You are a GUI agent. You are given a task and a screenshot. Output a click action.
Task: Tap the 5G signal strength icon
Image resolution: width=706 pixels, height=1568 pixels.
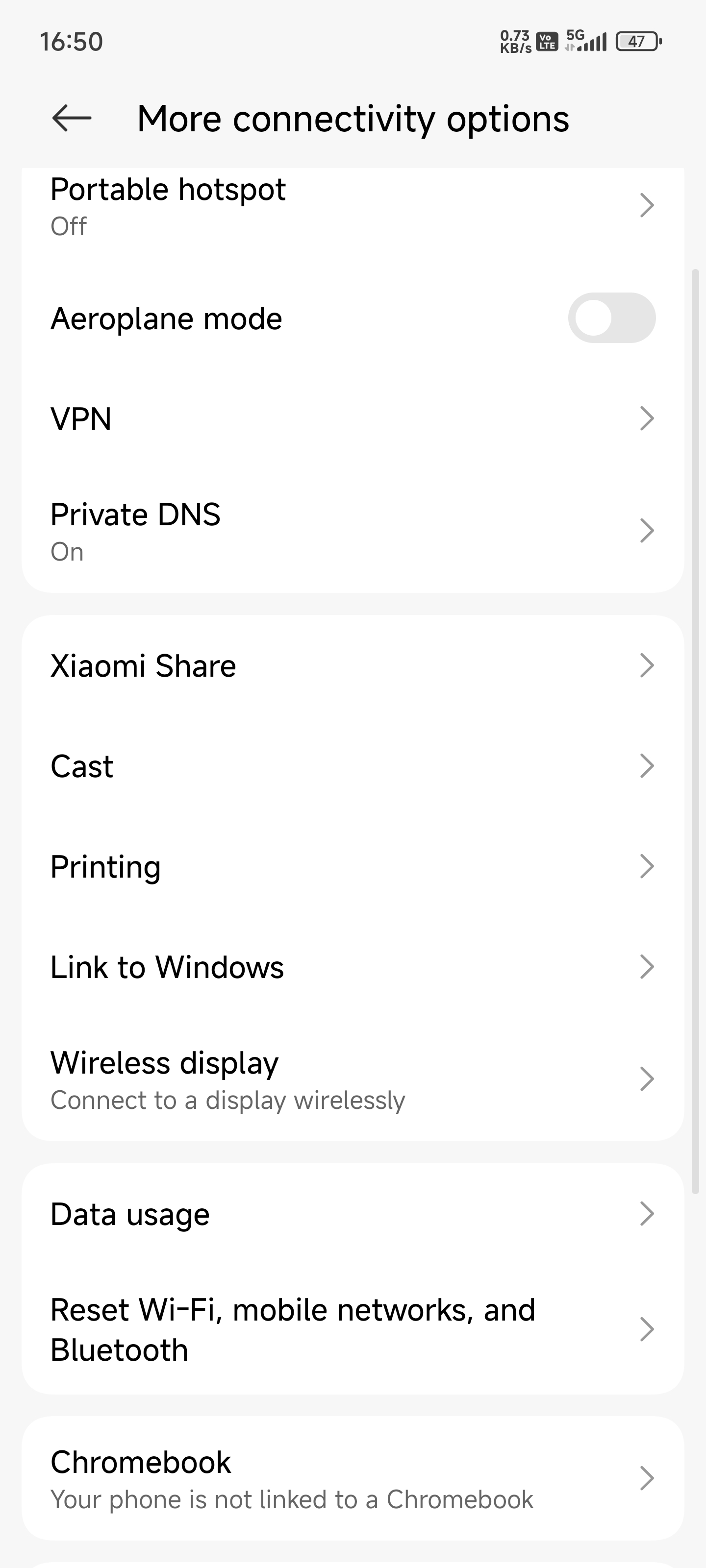pos(585,41)
